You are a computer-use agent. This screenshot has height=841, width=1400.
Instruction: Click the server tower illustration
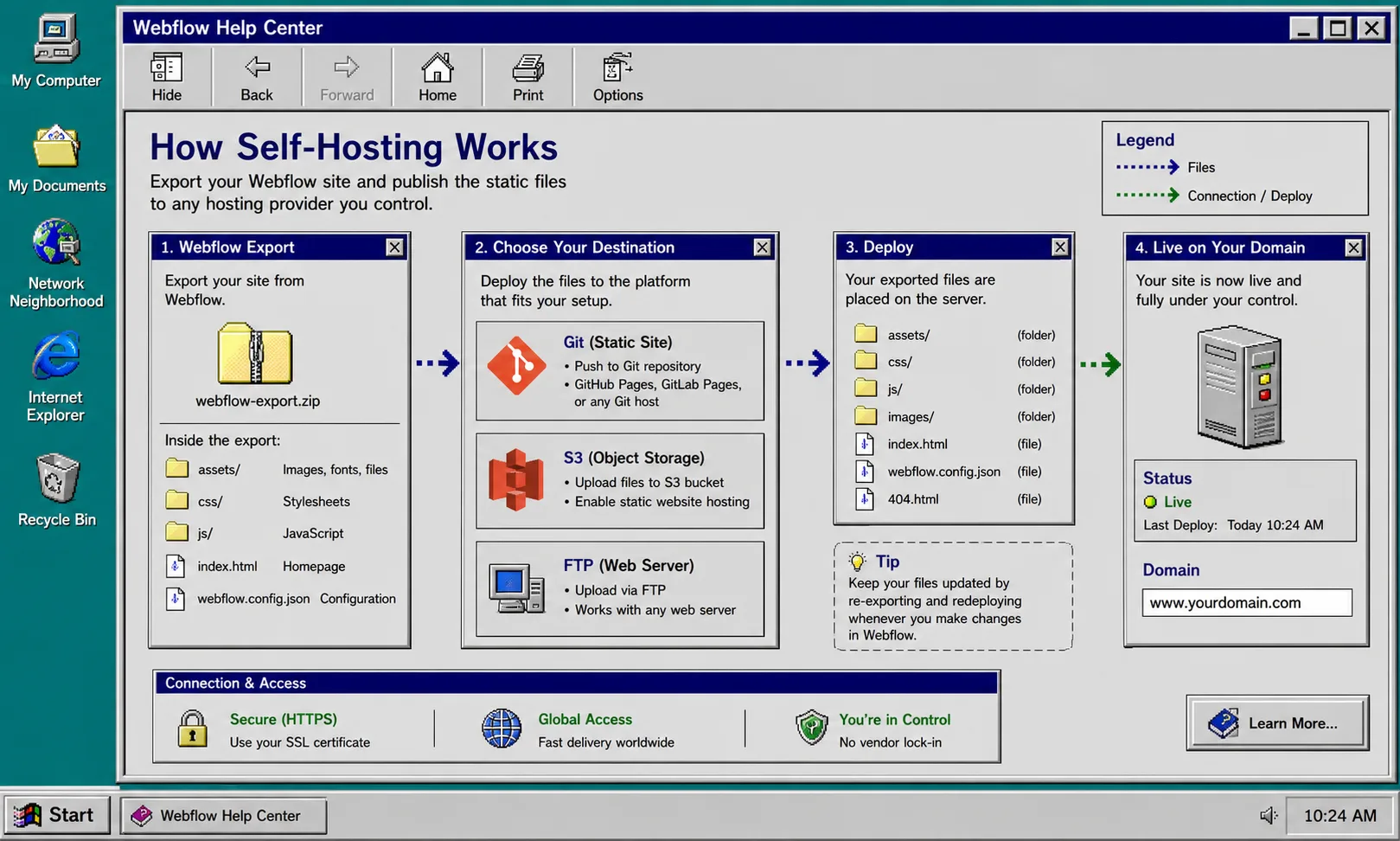[x=1239, y=387]
